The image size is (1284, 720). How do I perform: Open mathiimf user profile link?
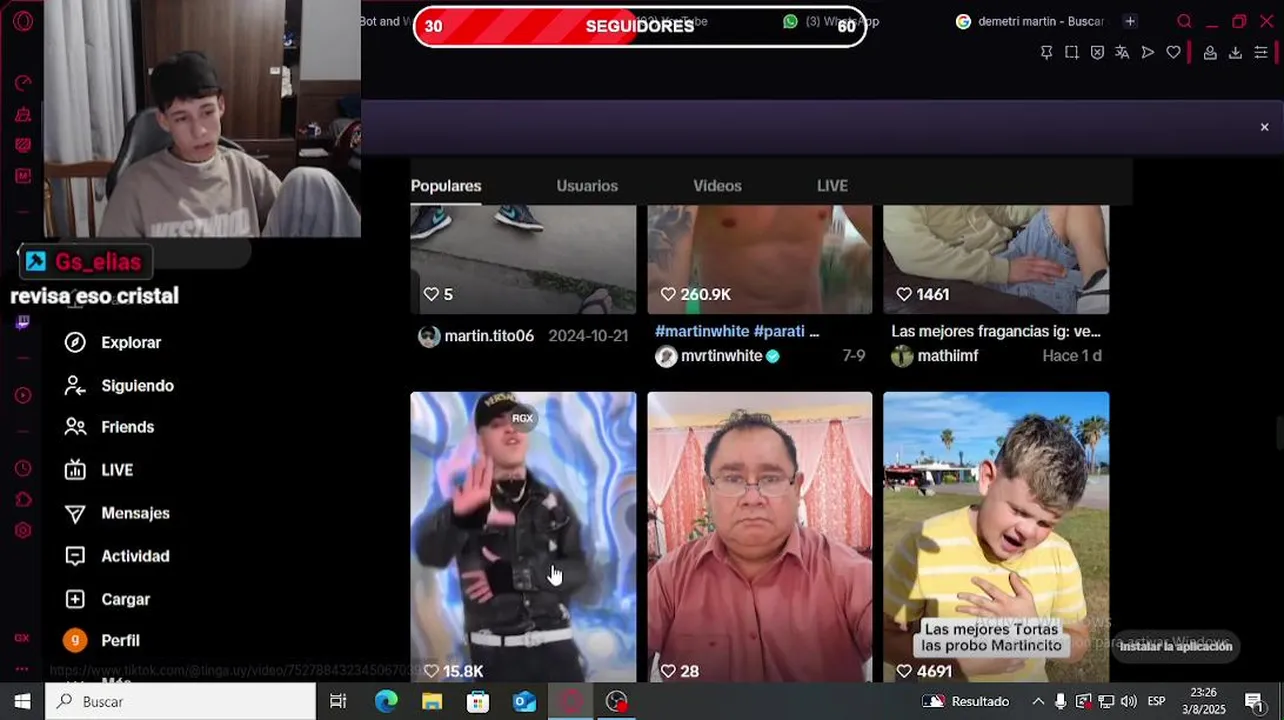(935, 356)
